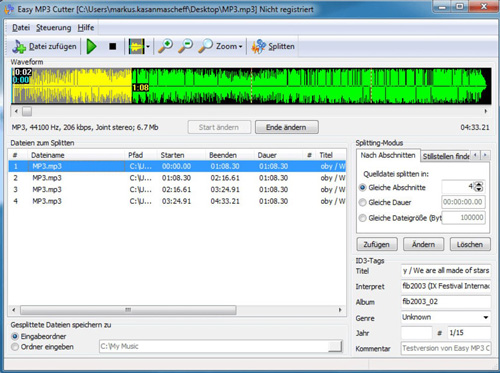The width and height of the screenshot is (500, 373).
Task: Click the C:\My Music folder path field
Action: click(213, 347)
